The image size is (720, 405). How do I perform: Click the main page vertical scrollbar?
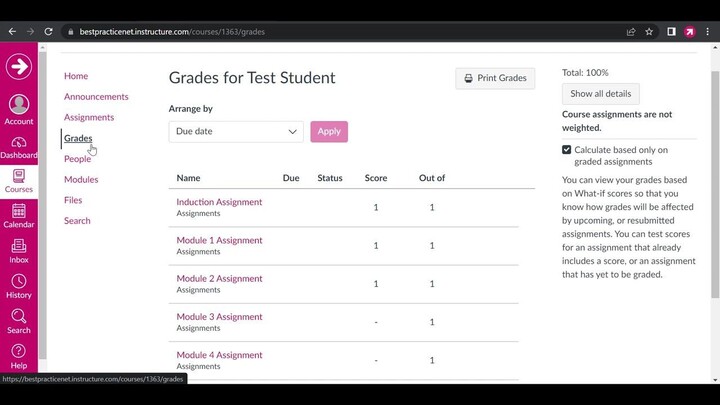click(x=715, y=184)
